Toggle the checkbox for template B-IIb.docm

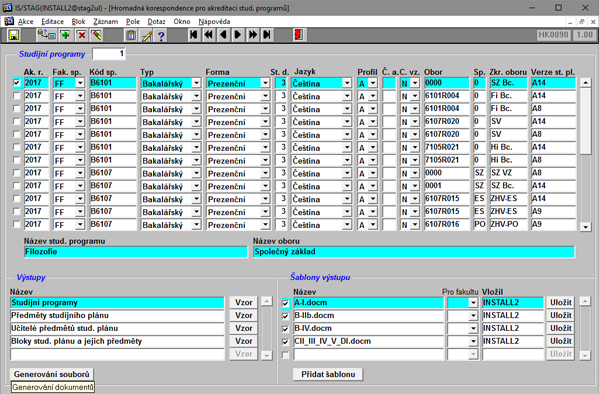pyautogui.click(x=285, y=316)
